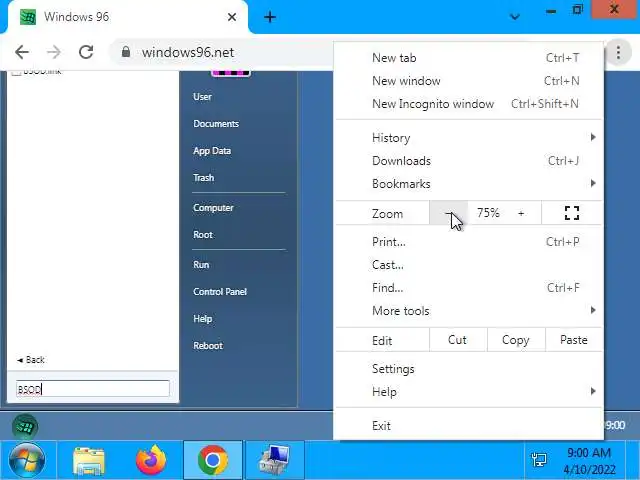Image resolution: width=640 pixels, height=480 pixels.
Task: Click Copy in the Edit row
Action: (516, 340)
